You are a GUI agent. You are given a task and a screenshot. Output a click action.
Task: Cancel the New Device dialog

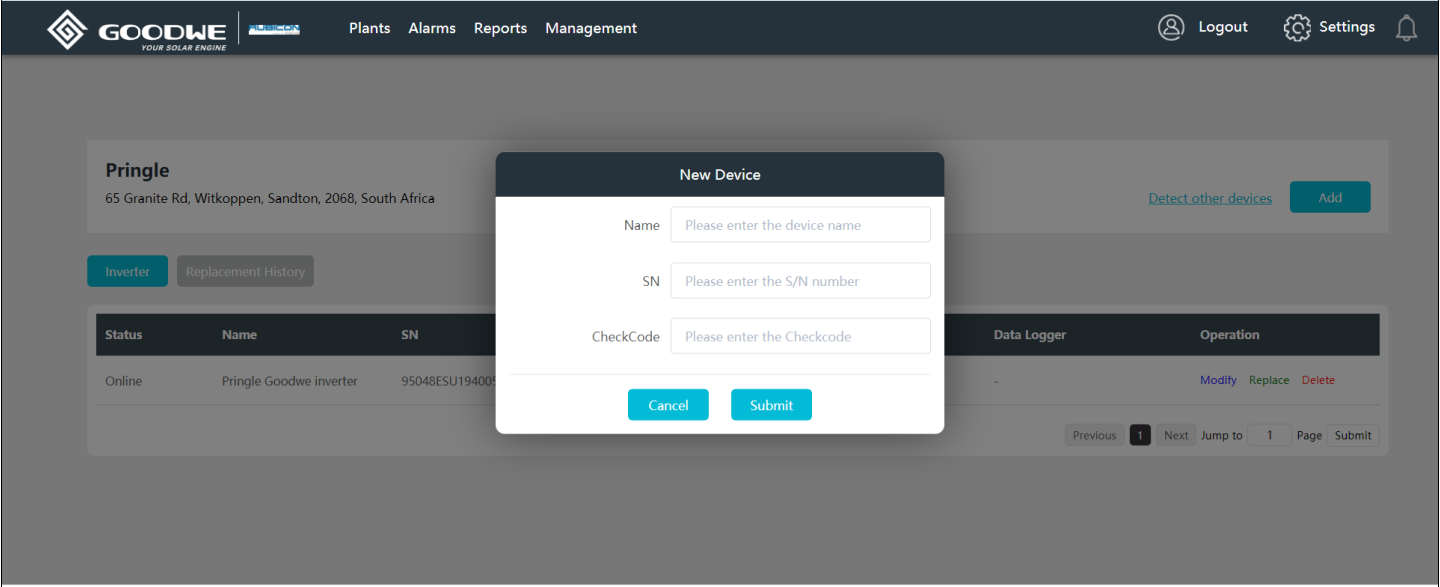668,405
